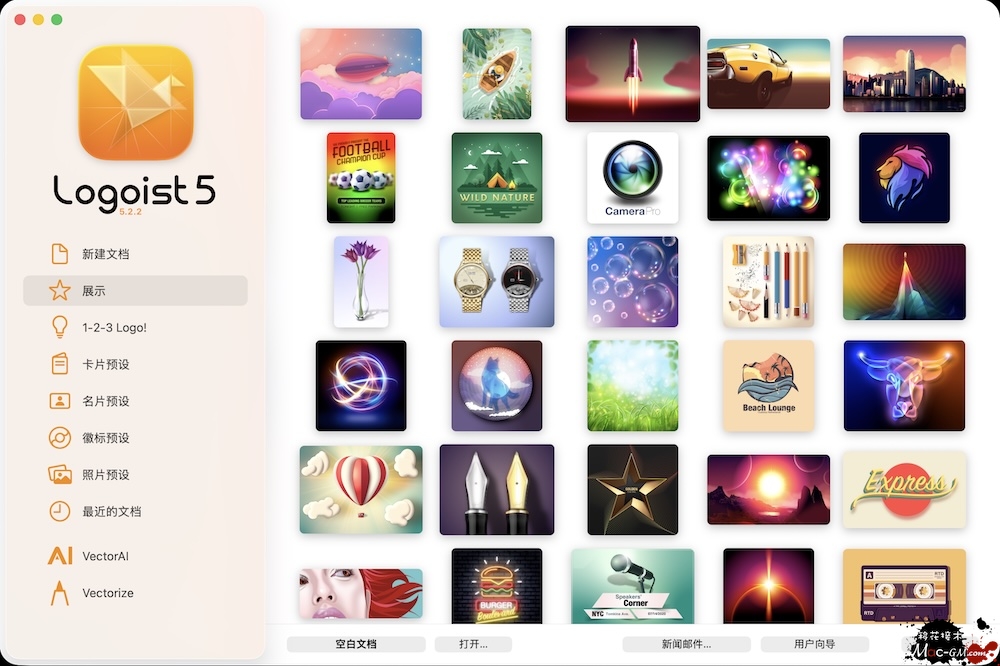Select the Football Champion Cup poster thumbnail
The image size is (1000, 666).
[x=361, y=177]
